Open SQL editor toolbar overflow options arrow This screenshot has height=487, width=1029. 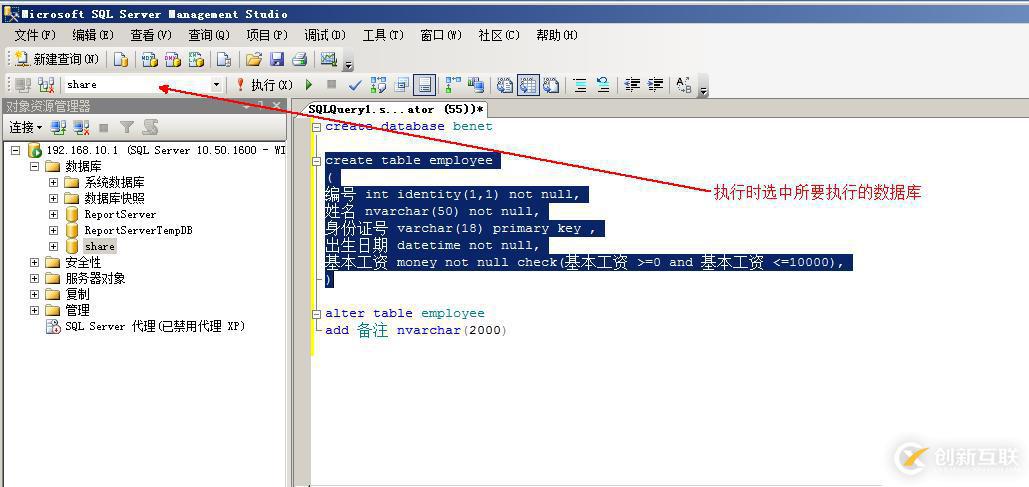(704, 89)
